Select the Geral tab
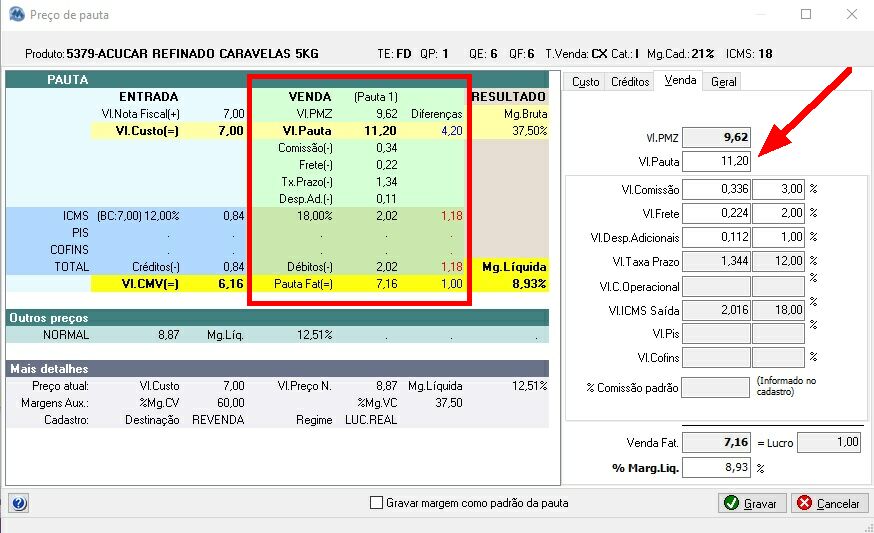The height and width of the screenshot is (533, 874). (x=724, y=82)
